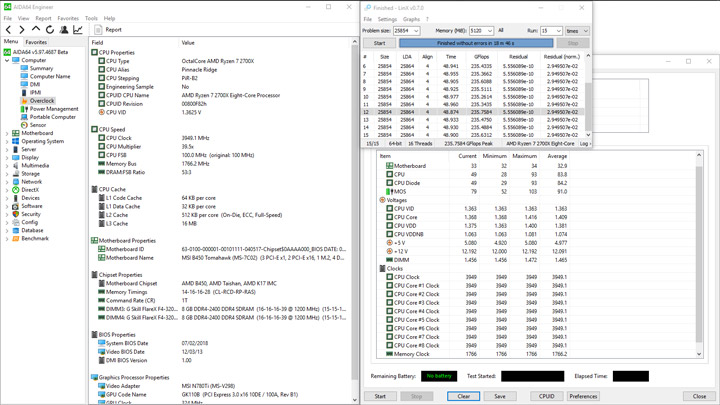Screen dimensions: 720x405
Task: Click the Log button in LinX status bar
Action: (x=584, y=144)
